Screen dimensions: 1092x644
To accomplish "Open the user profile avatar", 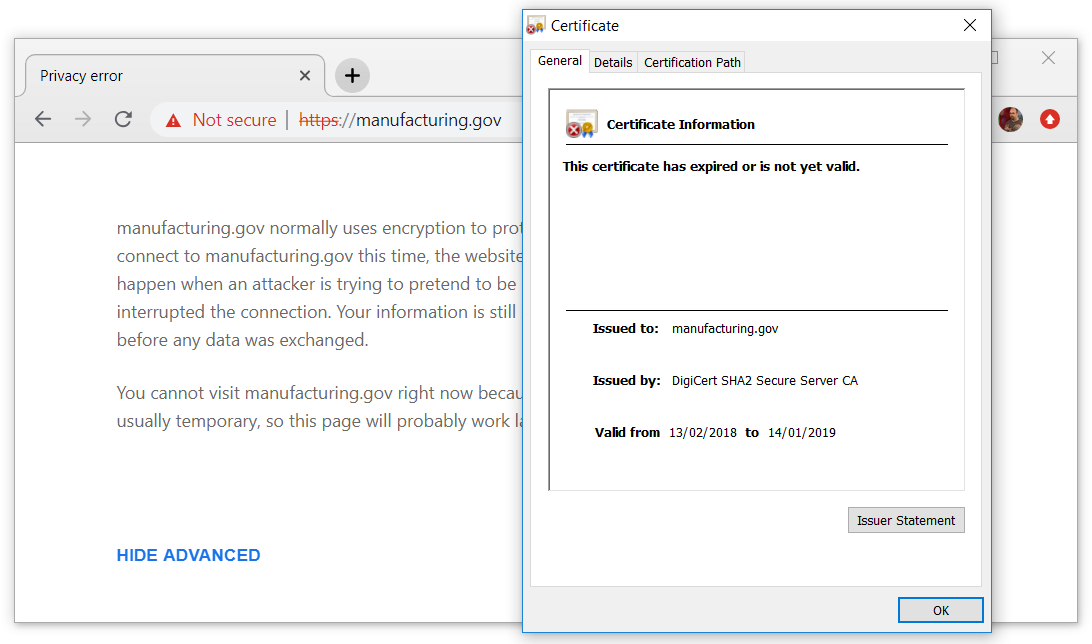I will click(x=1011, y=120).
